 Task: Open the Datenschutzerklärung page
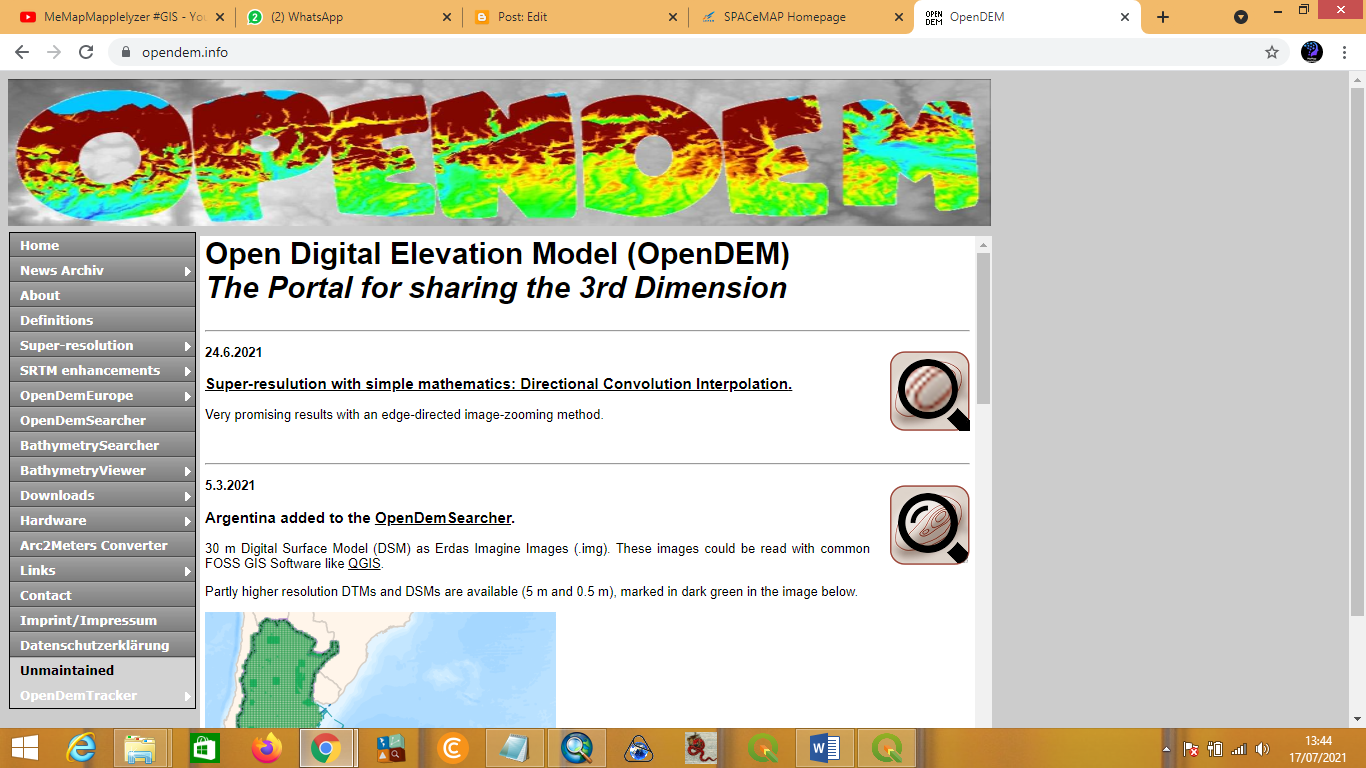(x=102, y=645)
